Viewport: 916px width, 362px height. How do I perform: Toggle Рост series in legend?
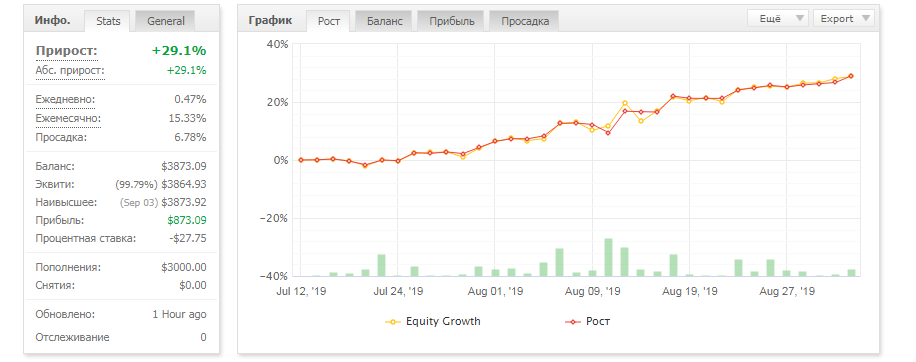coord(588,321)
